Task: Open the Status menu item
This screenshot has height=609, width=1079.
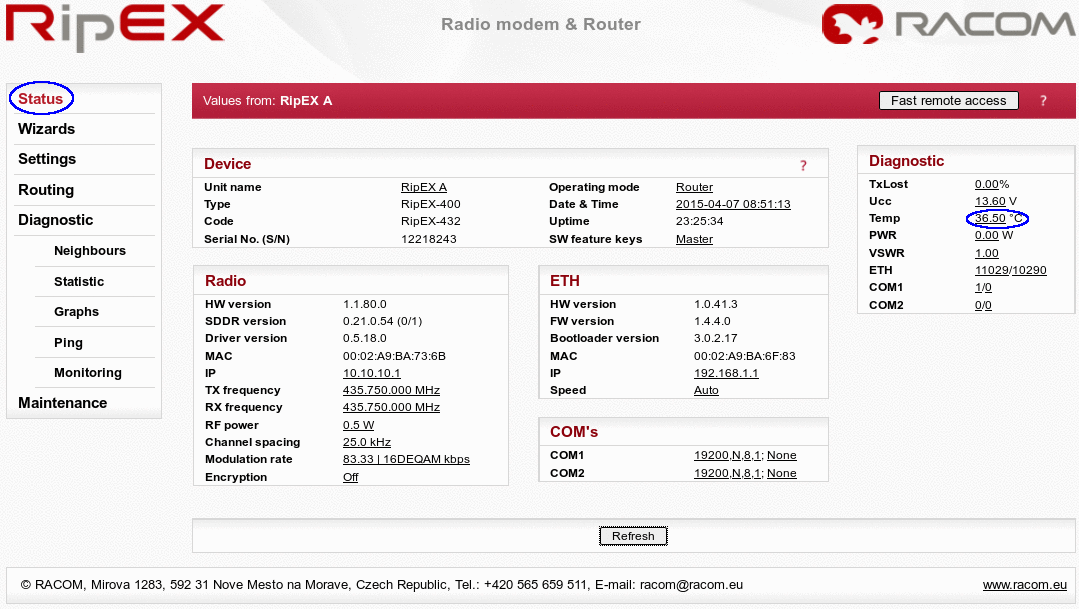Action: coord(41,98)
